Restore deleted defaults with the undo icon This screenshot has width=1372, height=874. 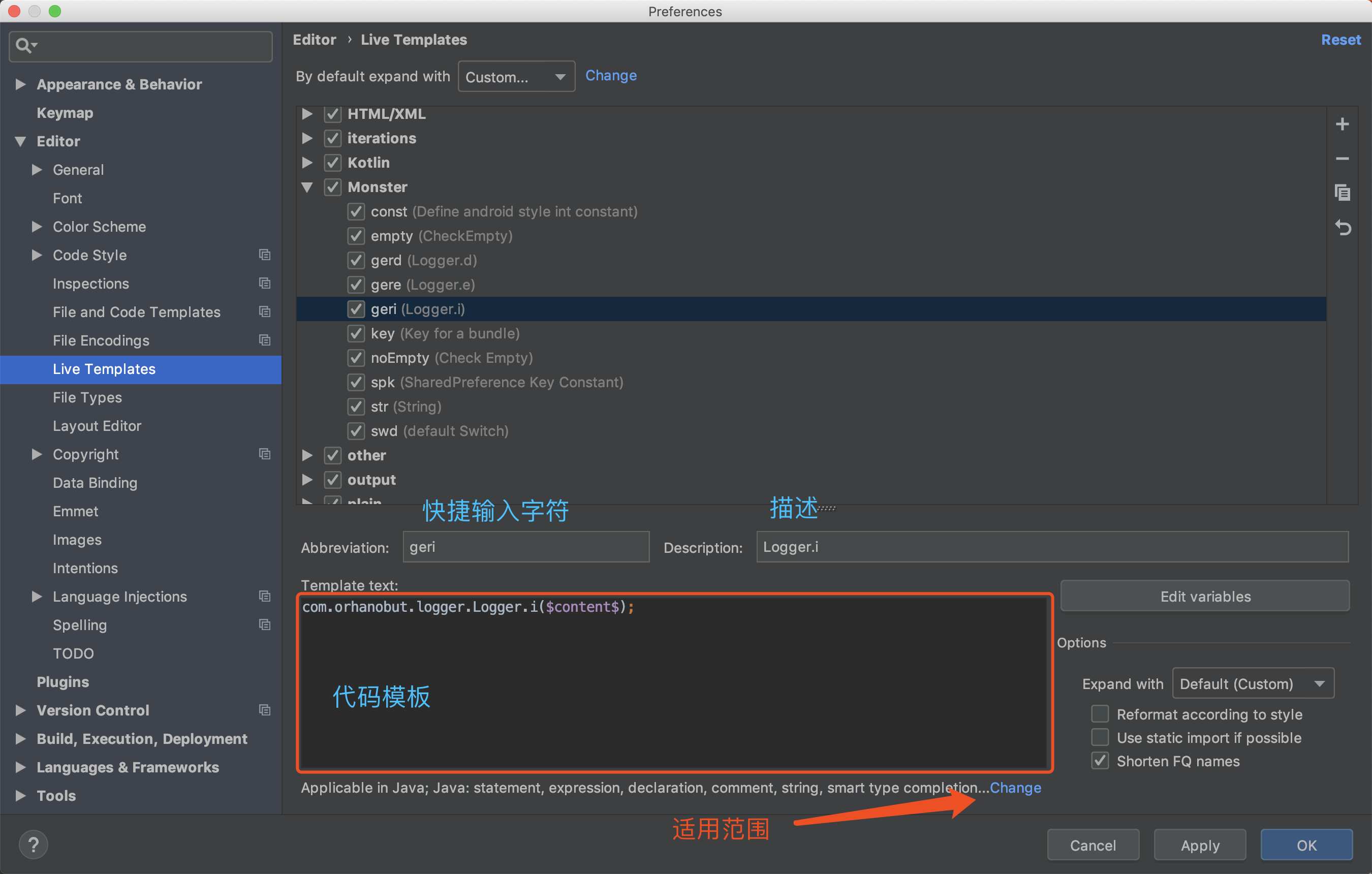1342,227
